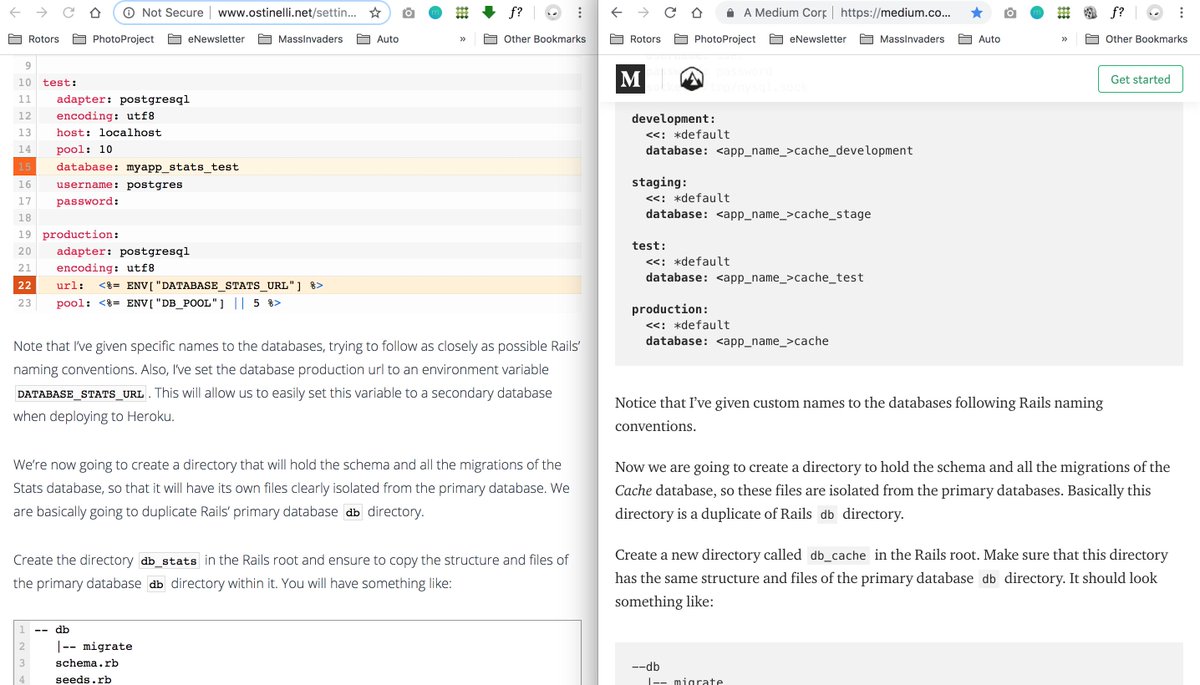Open MassInvaders bookmark folder in Medium window
This screenshot has width=1200, height=685.
pyautogui.click(x=901, y=39)
